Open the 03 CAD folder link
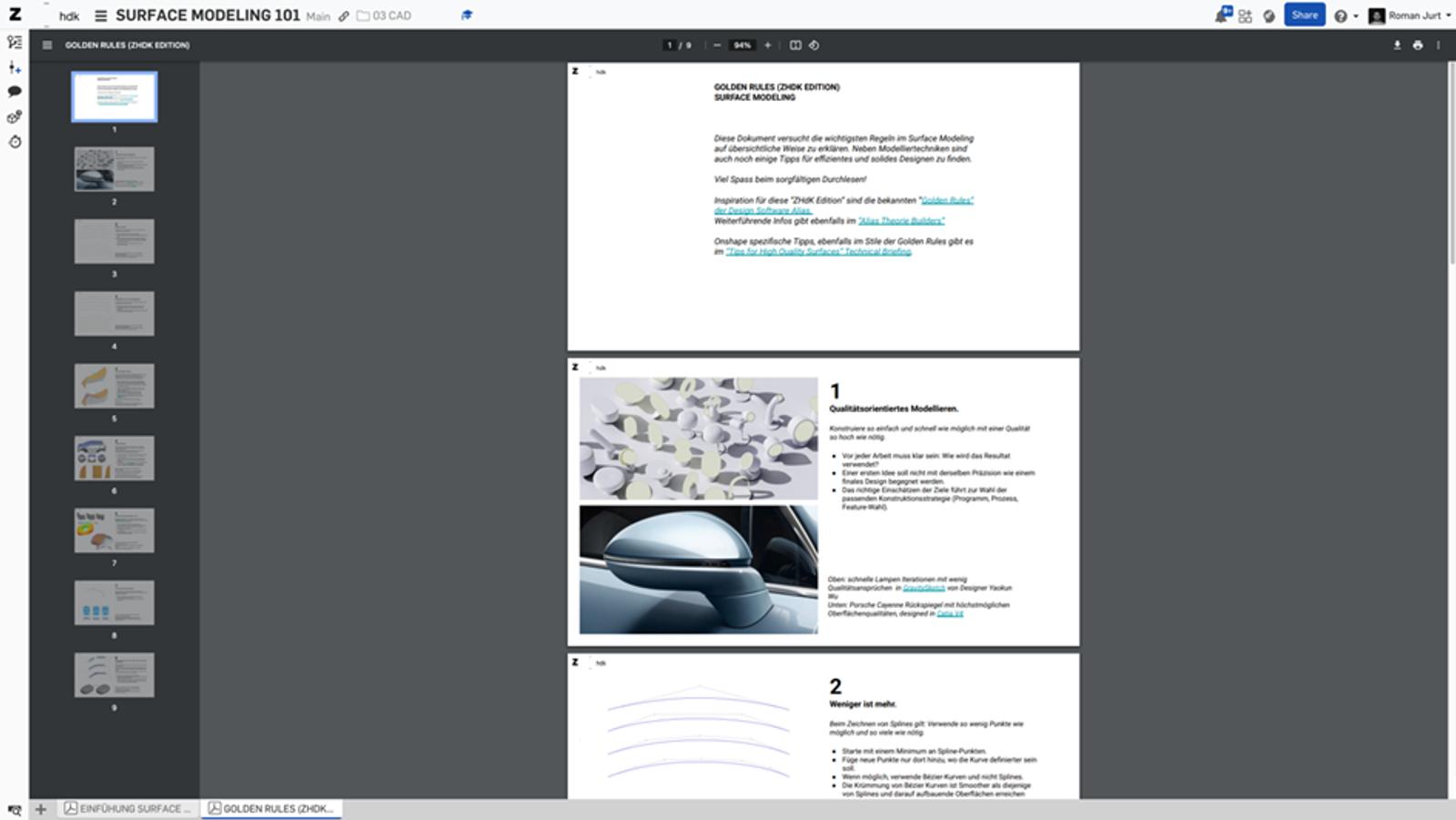The image size is (1456, 820). click(x=384, y=15)
